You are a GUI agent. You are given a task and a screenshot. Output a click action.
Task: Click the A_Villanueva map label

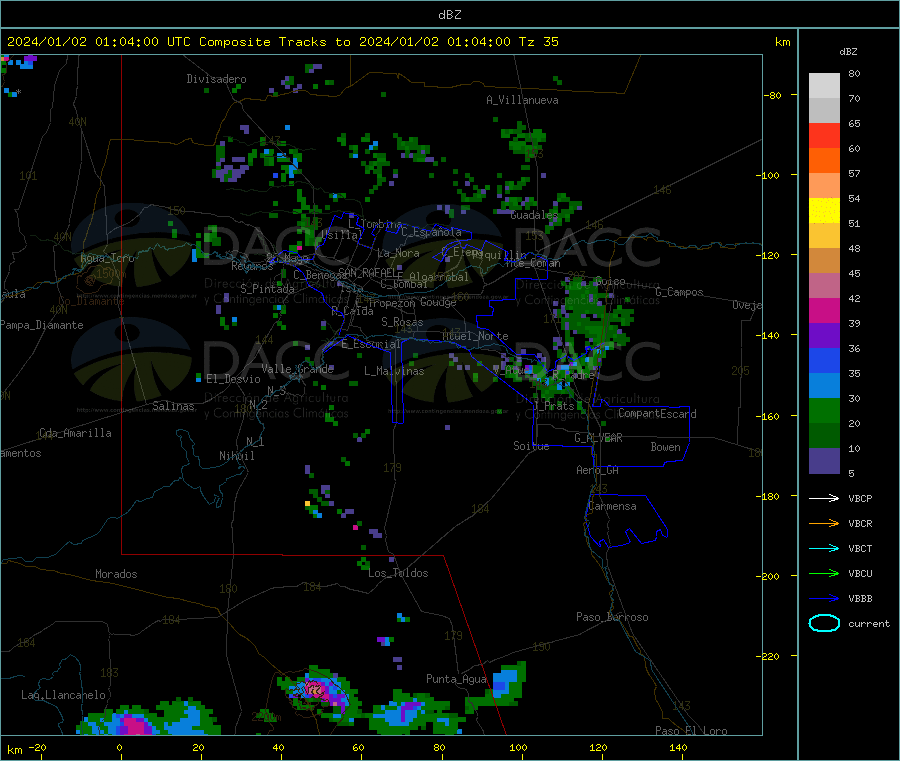coord(522,100)
